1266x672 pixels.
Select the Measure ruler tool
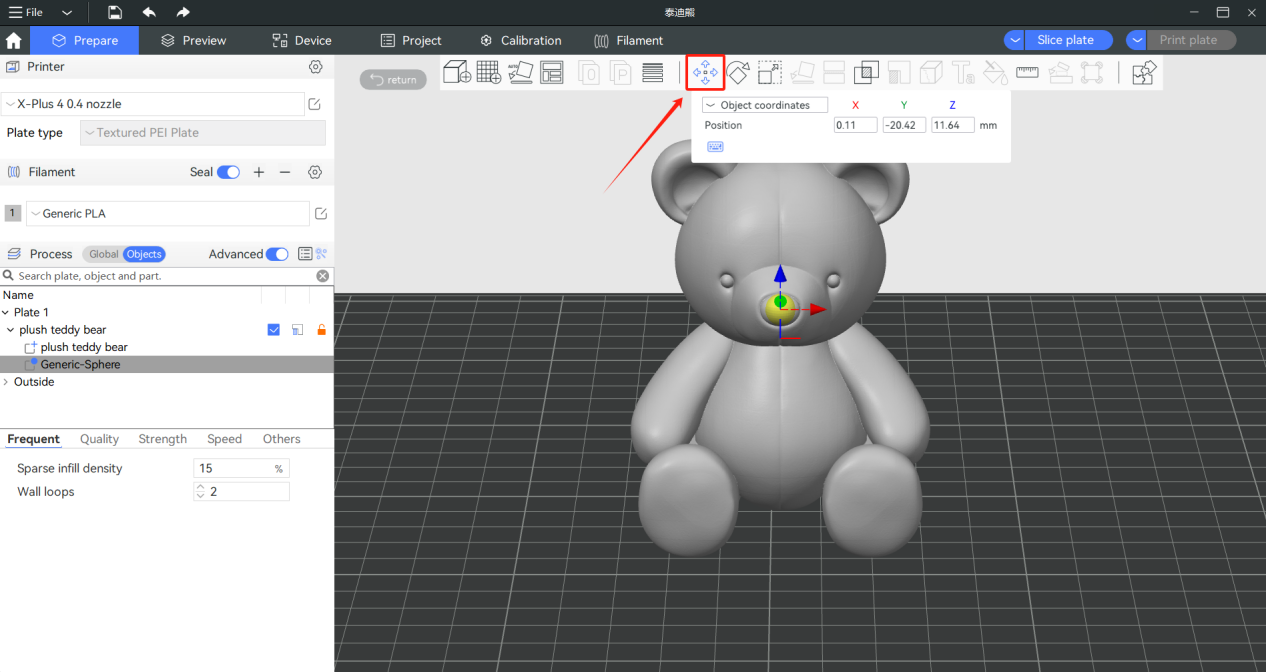1027,72
